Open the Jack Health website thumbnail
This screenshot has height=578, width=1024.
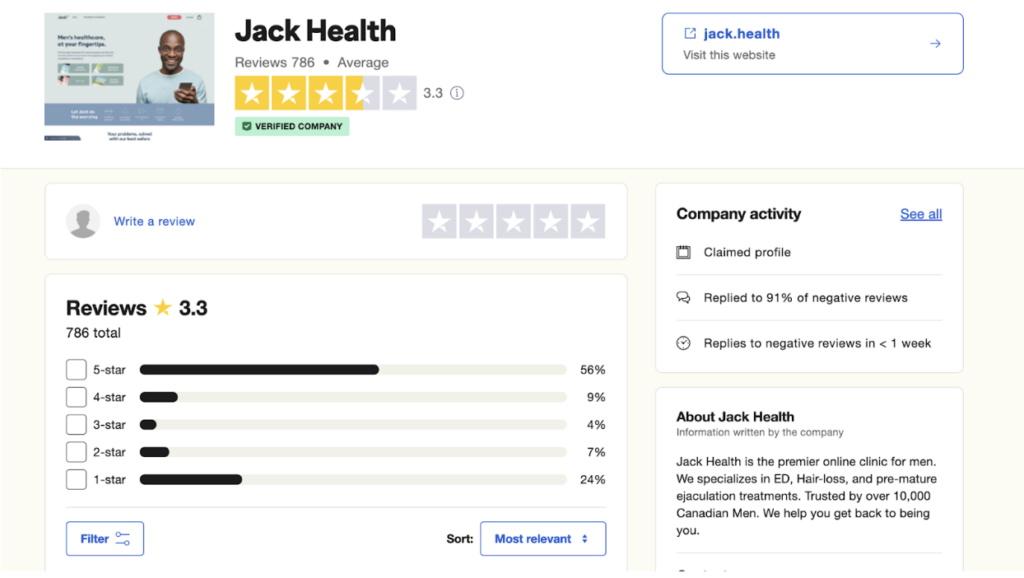pos(129,76)
